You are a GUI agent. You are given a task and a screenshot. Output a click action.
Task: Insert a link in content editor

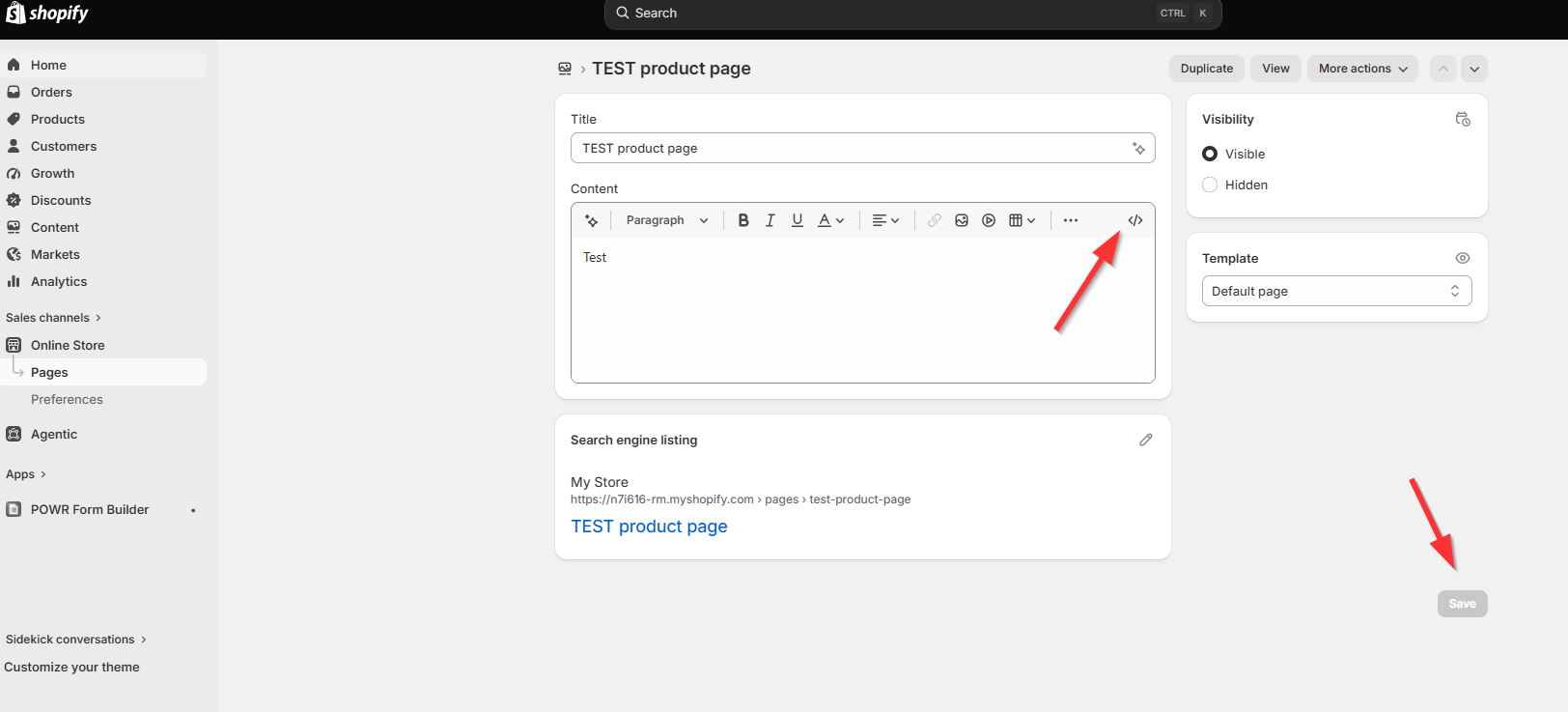pos(935,220)
